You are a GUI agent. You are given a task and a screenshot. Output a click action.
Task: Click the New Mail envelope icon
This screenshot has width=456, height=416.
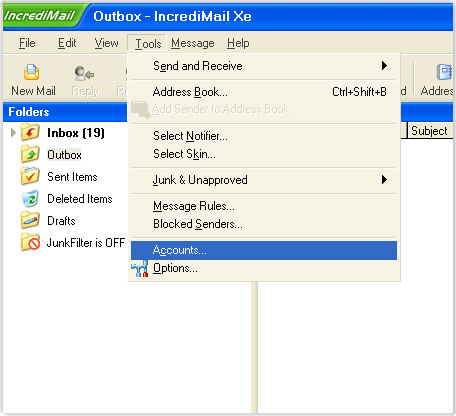coord(31,72)
